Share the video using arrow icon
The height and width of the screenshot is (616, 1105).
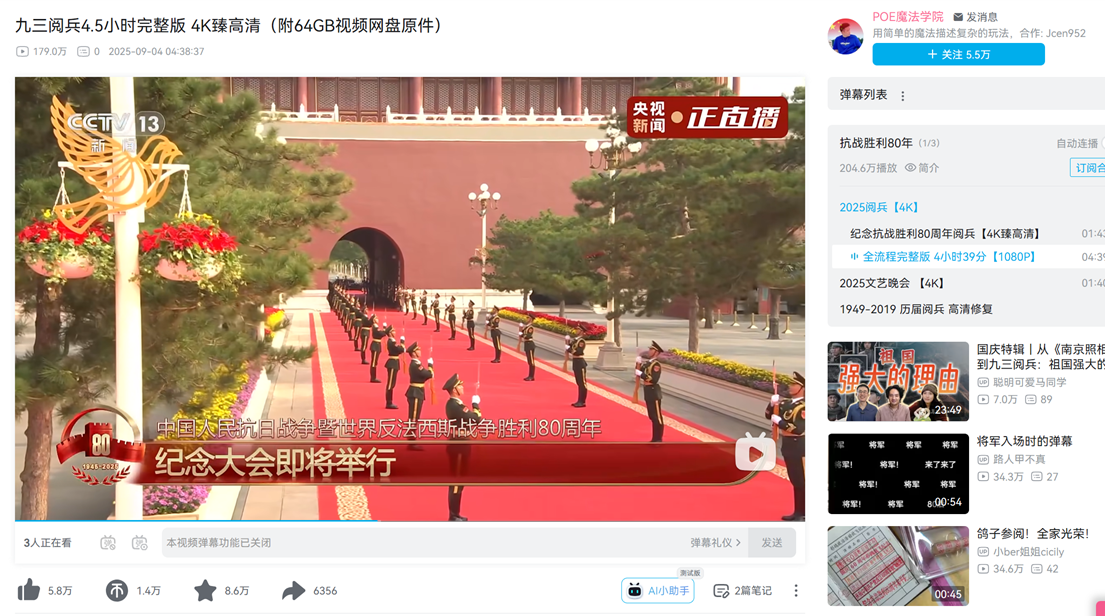pos(293,590)
